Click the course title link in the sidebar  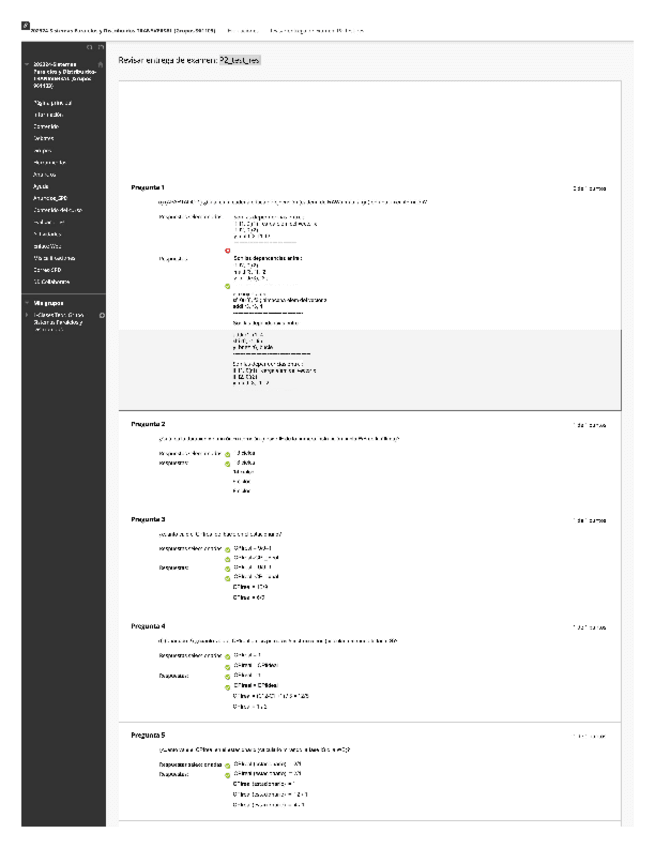65,75
